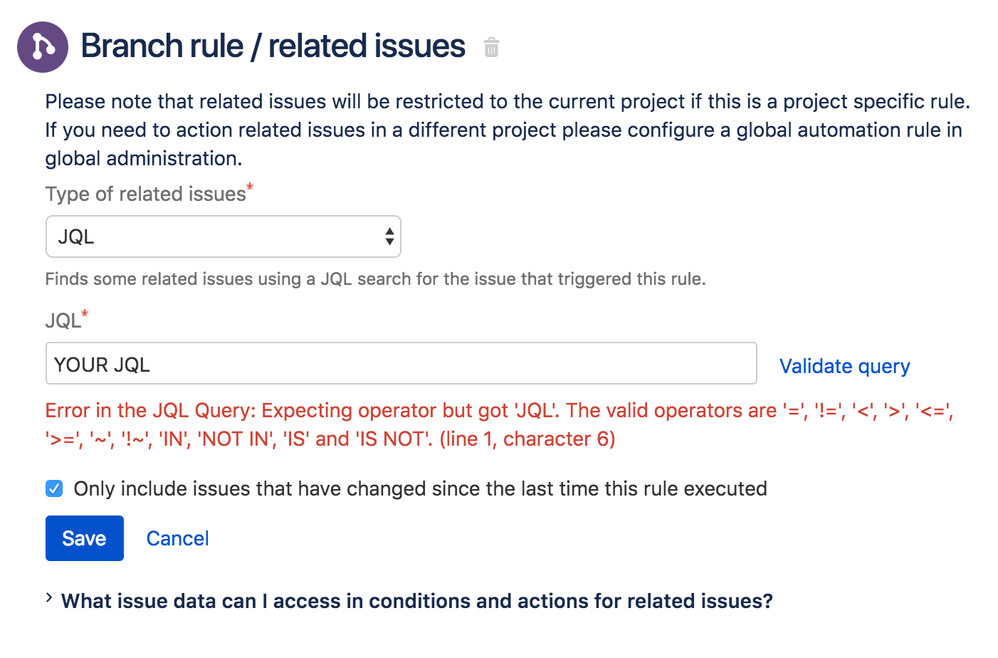Save the branch rule
This screenshot has height=658, width=998.
85,538
